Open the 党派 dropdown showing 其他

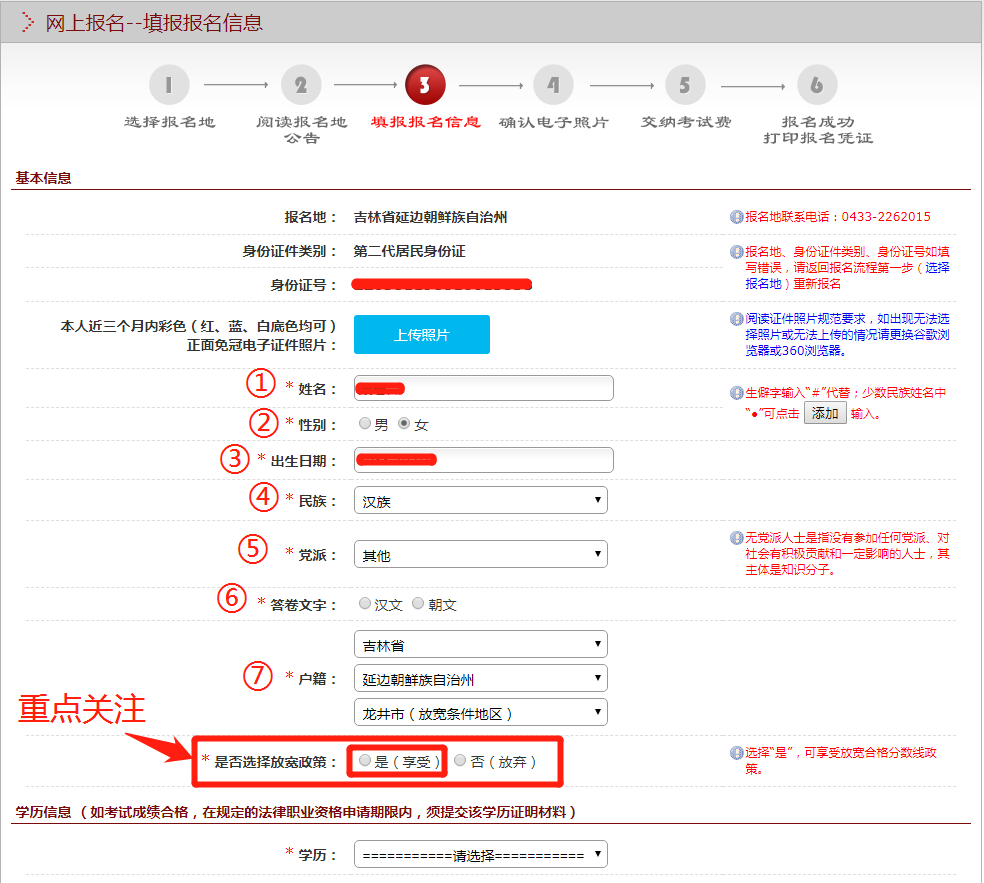(480, 554)
